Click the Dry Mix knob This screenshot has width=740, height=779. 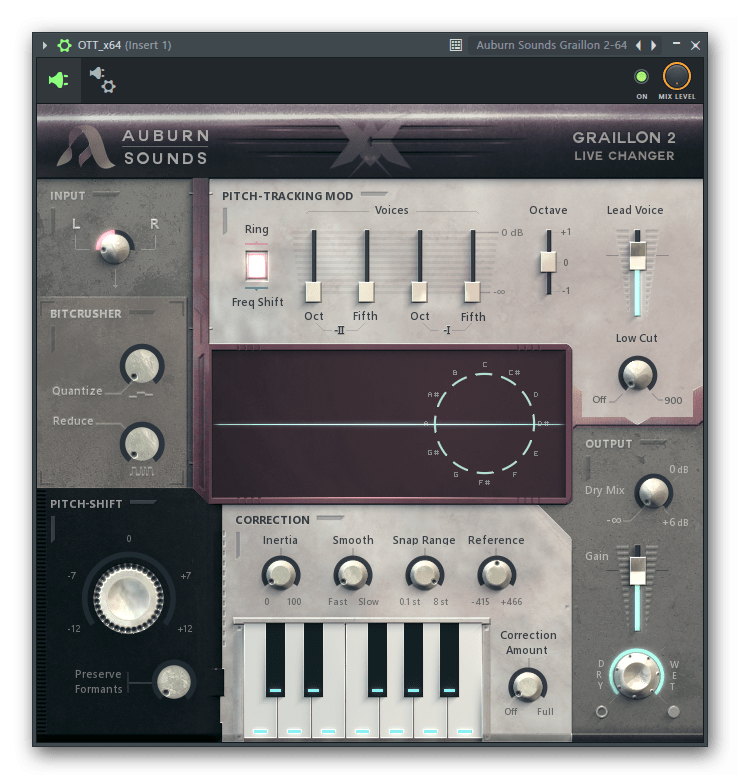click(x=654, y=492)
